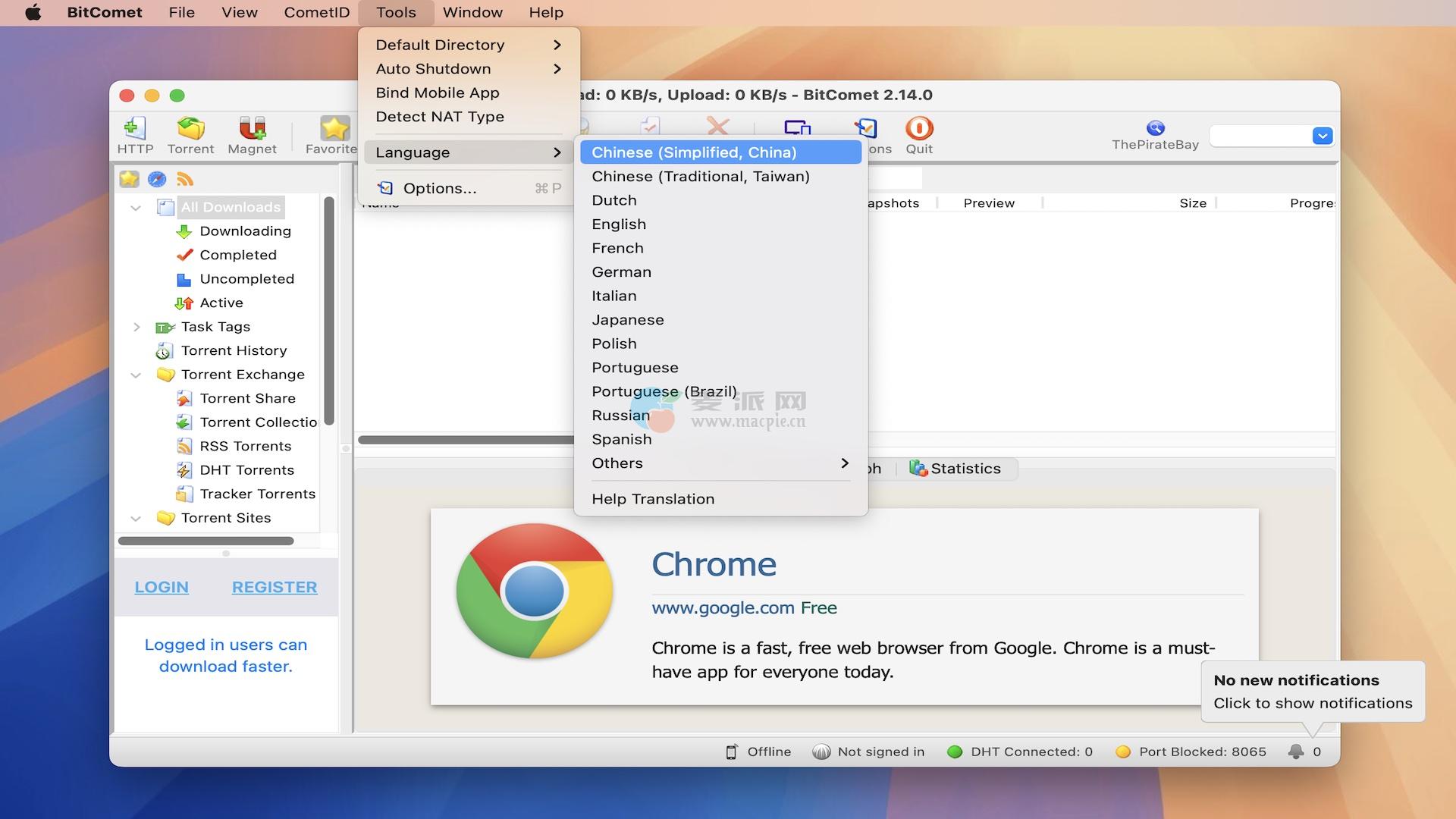Click the REGISTER link
Viewport: 1456px width, 819px height.
point(275,587)
